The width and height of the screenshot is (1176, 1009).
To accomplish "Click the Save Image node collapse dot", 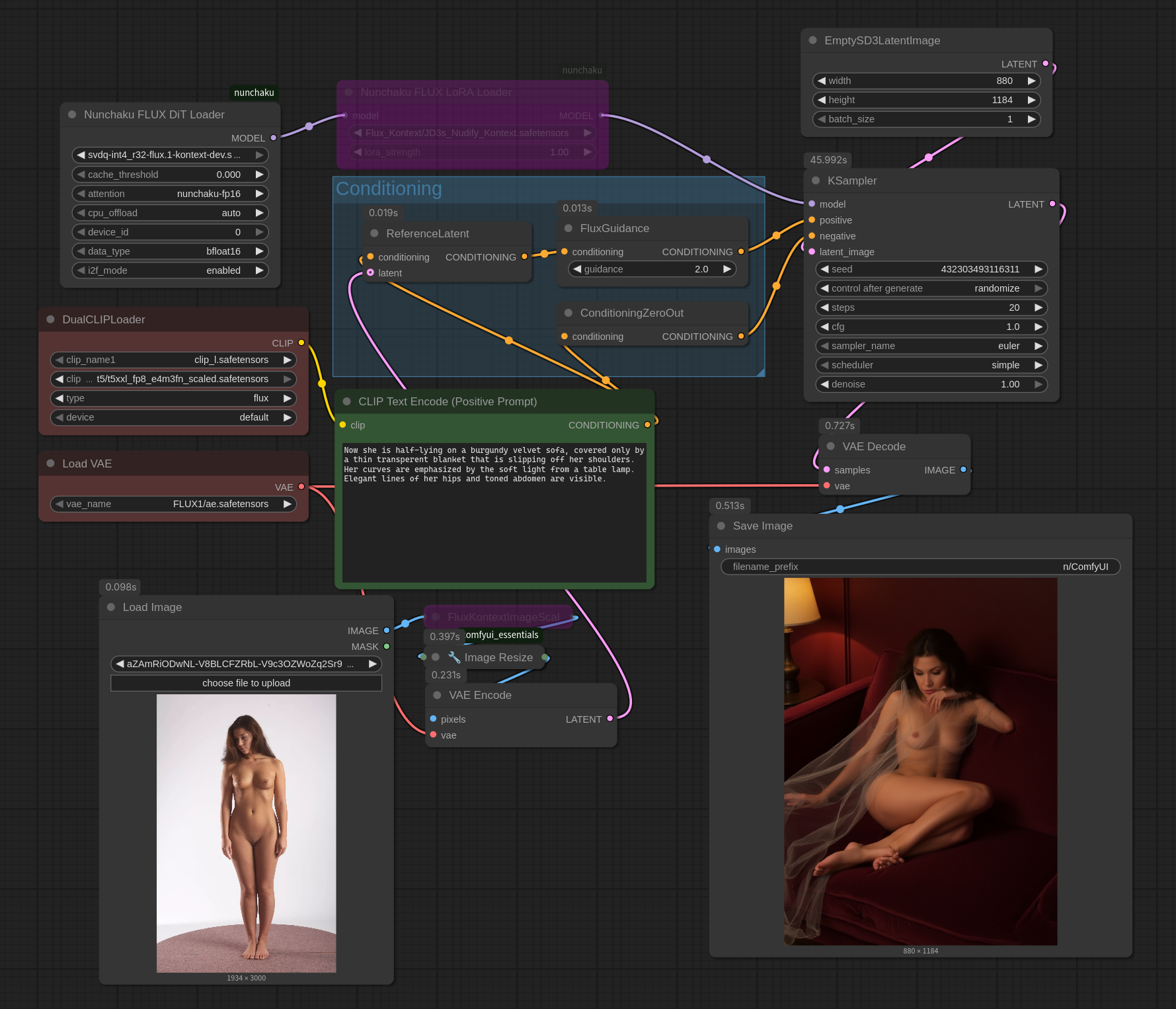I will 721,526.
